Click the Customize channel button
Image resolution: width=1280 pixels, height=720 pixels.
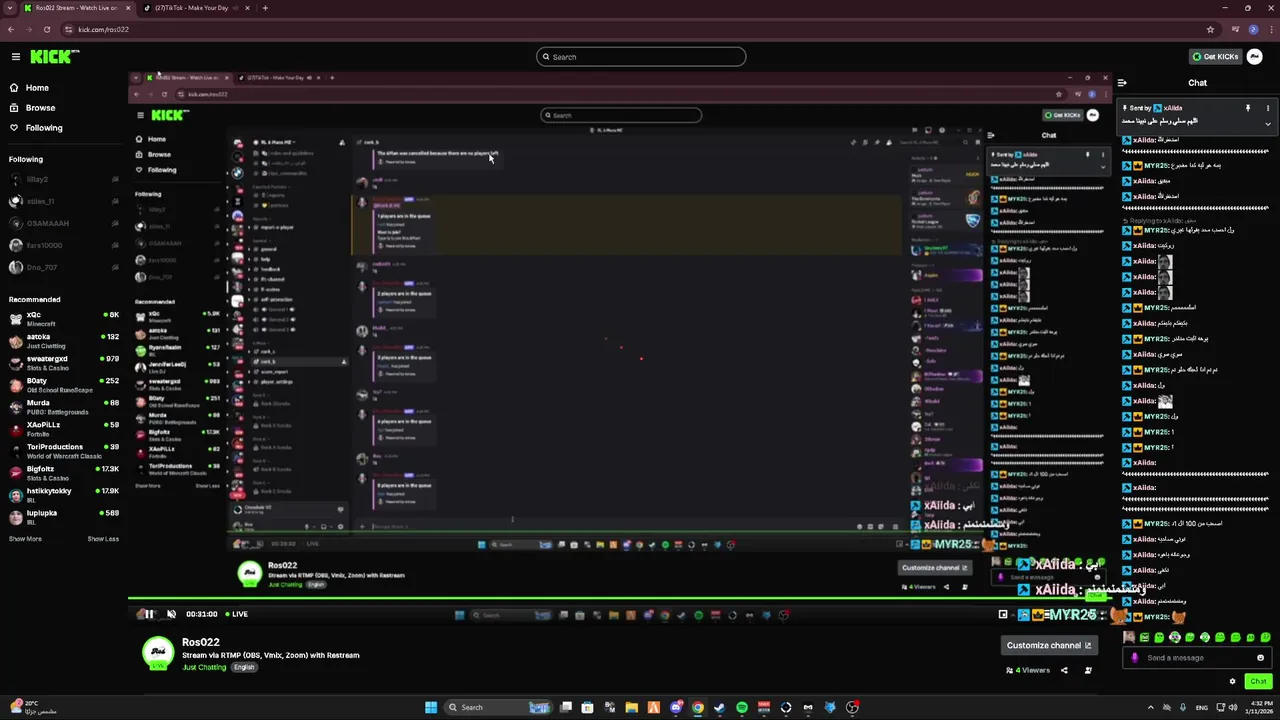pos(1049,645)
